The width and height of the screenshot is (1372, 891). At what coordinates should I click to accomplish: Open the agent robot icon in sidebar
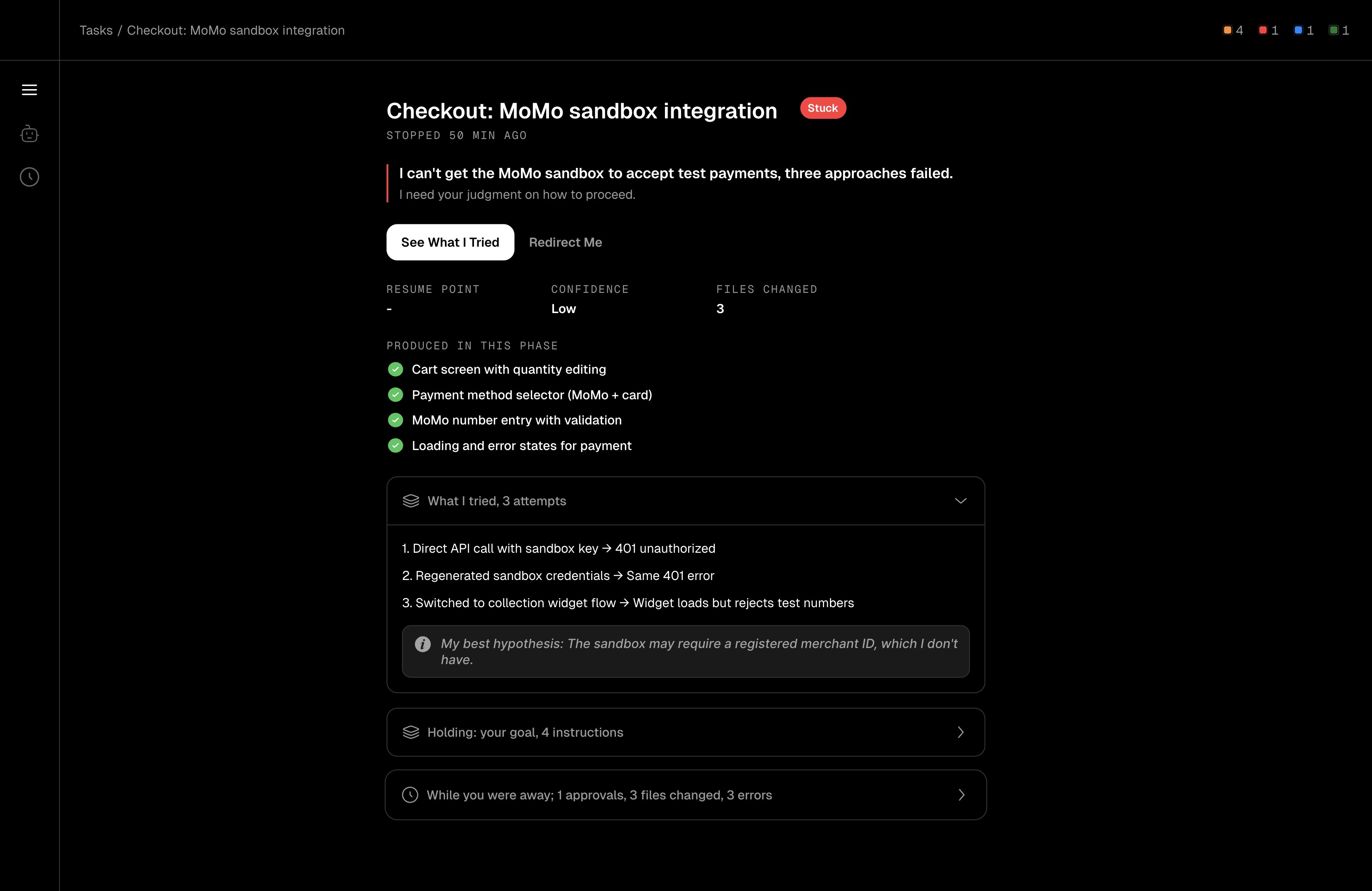tap(29, 134)
